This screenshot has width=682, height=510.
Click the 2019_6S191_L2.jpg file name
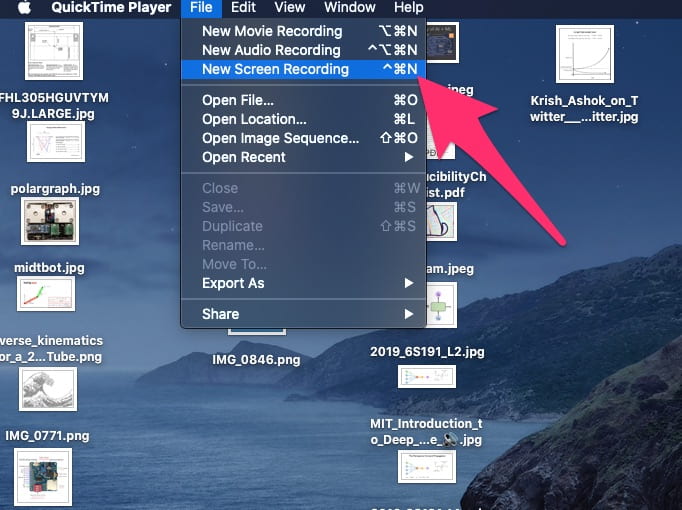click(x=427, y=352)
